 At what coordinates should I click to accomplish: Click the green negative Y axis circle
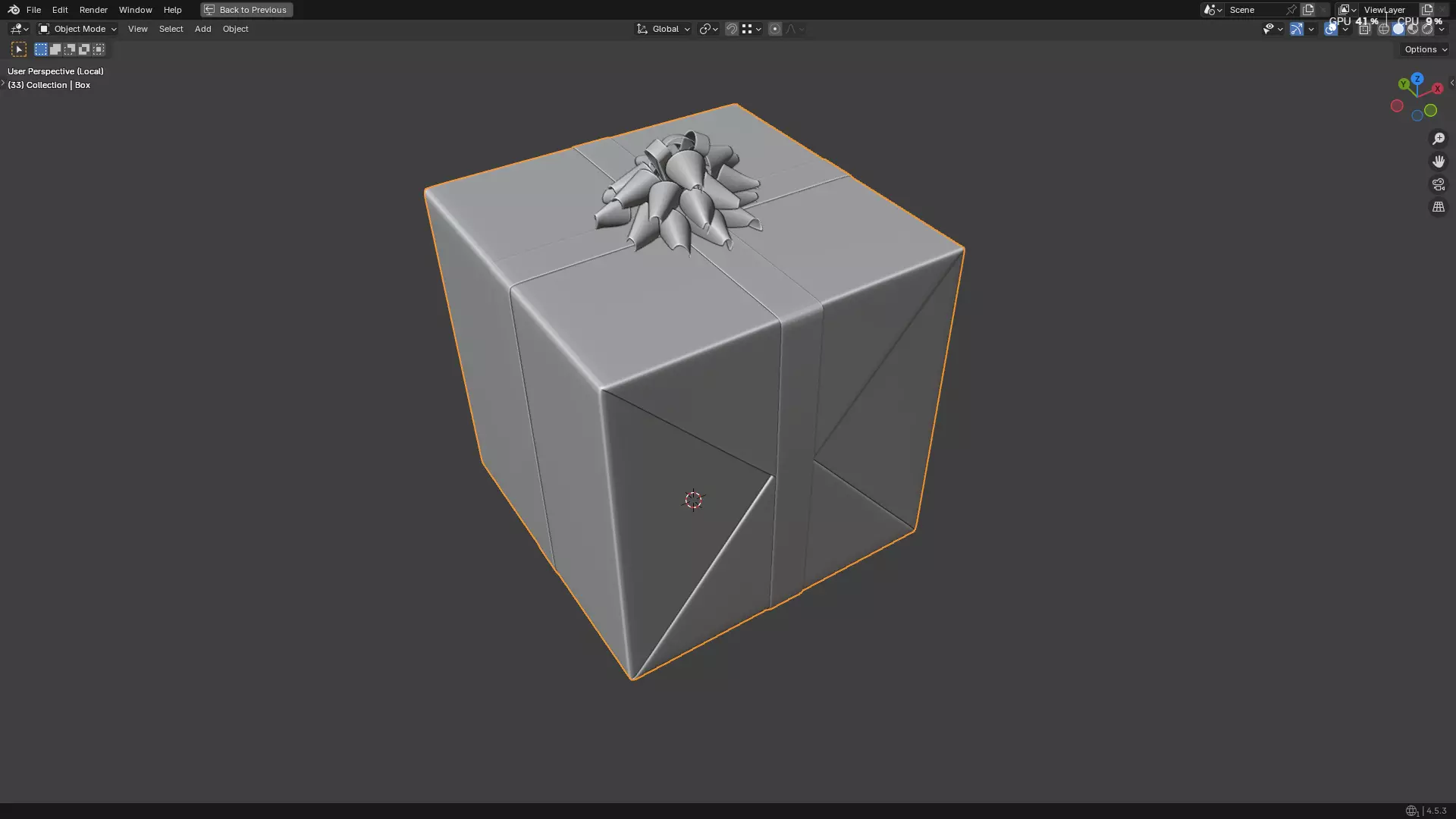pyautogui.click(x=1430, y=111)
